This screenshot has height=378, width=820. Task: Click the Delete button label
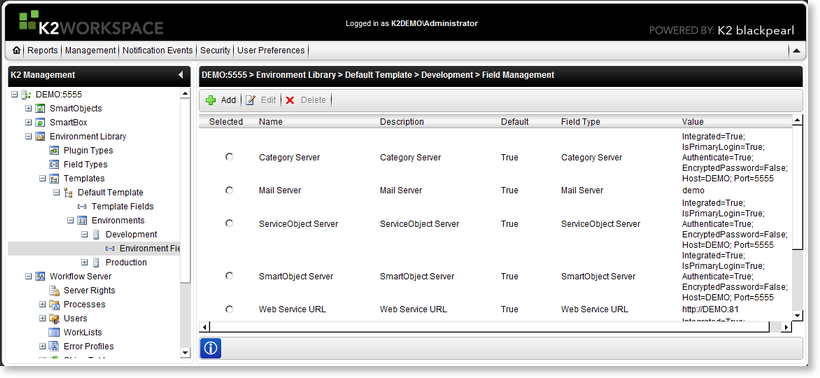click(313, 100)
